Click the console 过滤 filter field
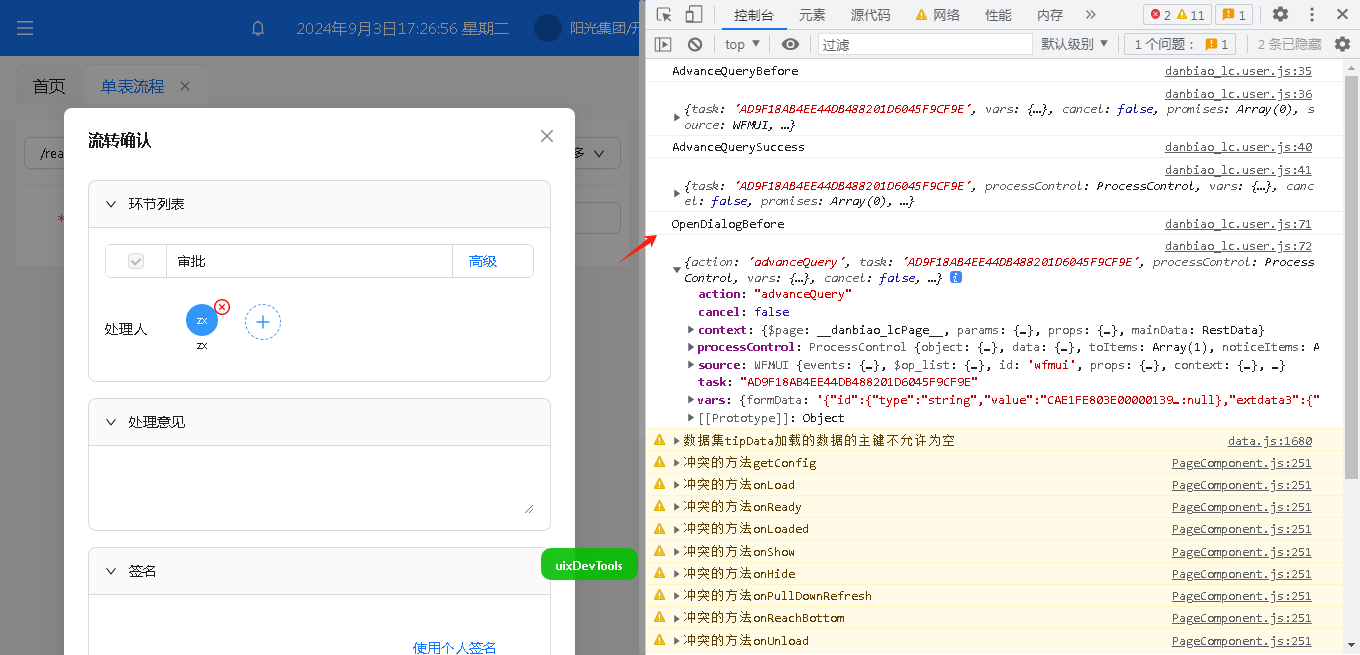 coord(925,44)
